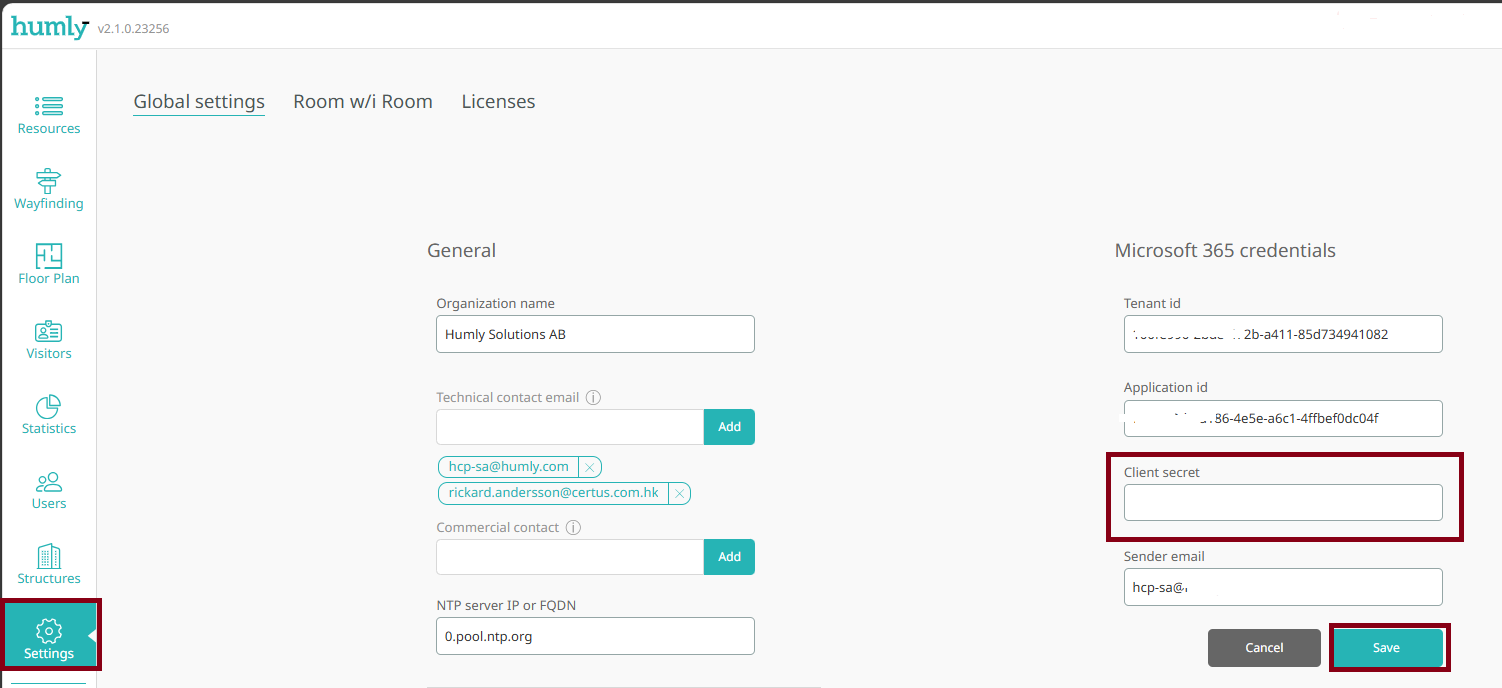Image resolution: width=1502 pixels, height=688 pixels.
Task: Remove hcp-sa@humly.com email tag
Action: (590, 467)
